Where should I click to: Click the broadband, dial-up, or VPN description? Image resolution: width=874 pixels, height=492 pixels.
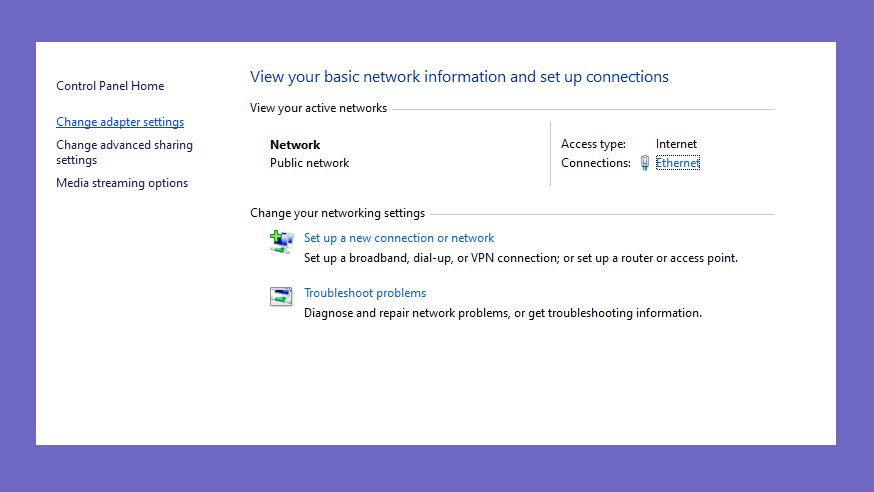click(521, 258)
